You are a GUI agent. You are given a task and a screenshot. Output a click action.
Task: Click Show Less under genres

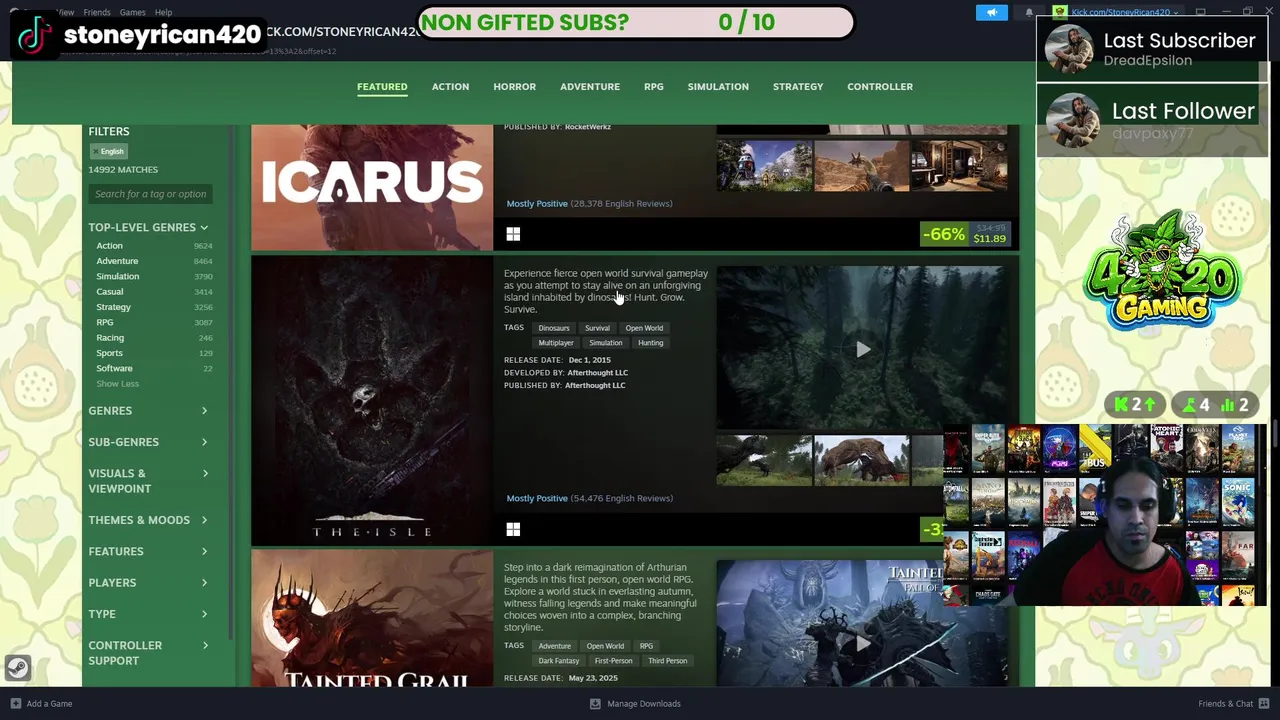pyautogui.click(x=117, y=384)
